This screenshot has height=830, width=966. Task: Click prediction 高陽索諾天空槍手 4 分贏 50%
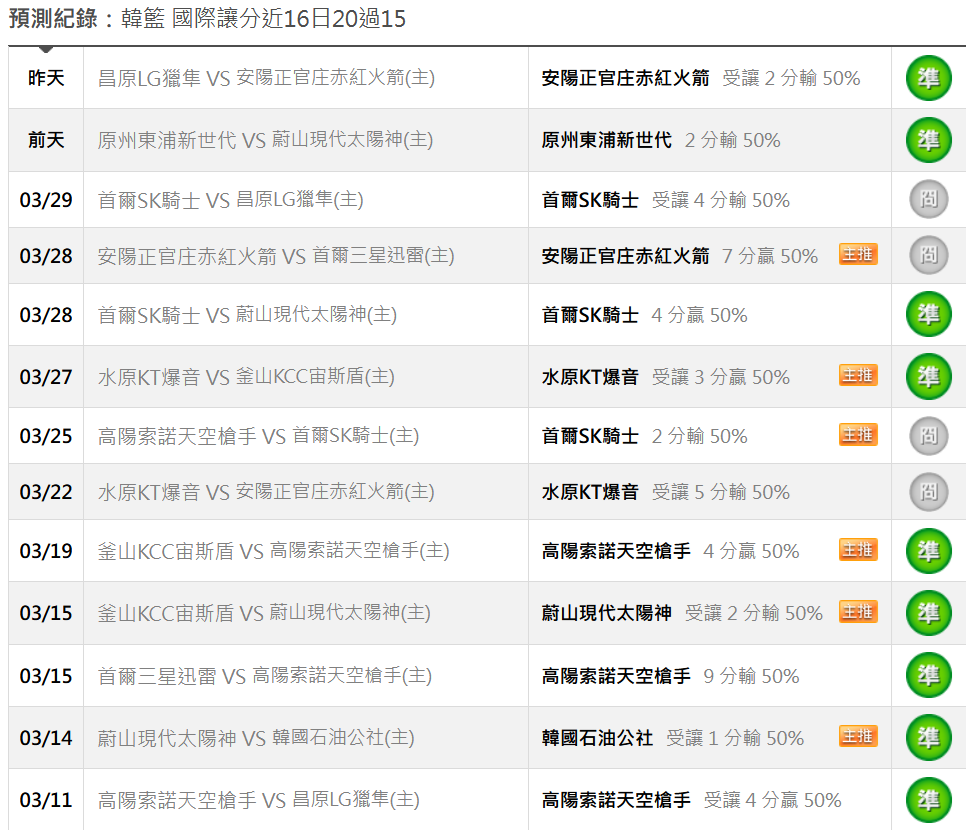point(670,551)
